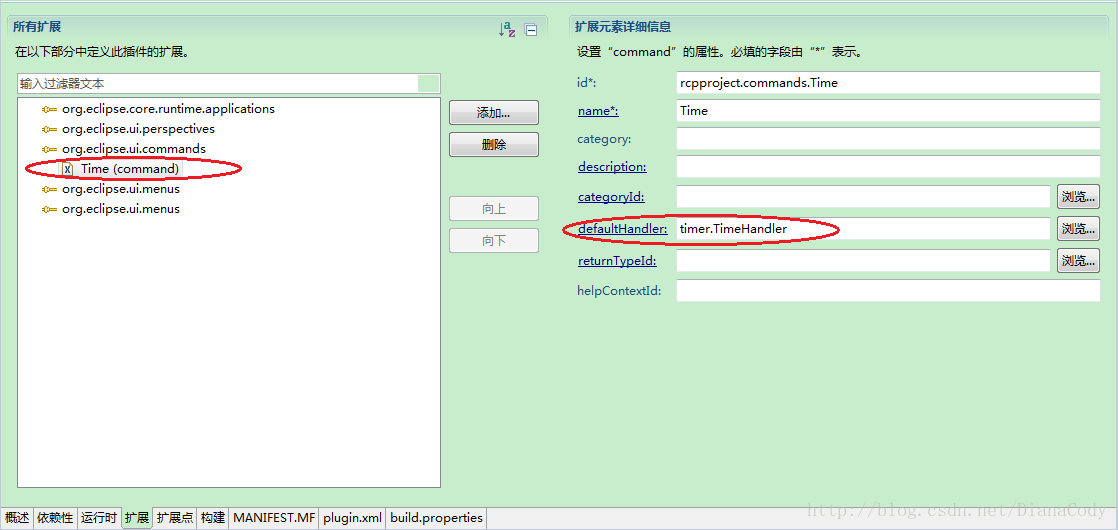Open the MANIFEST.MF tab
1118x530 pixels.
click(274, 518)
